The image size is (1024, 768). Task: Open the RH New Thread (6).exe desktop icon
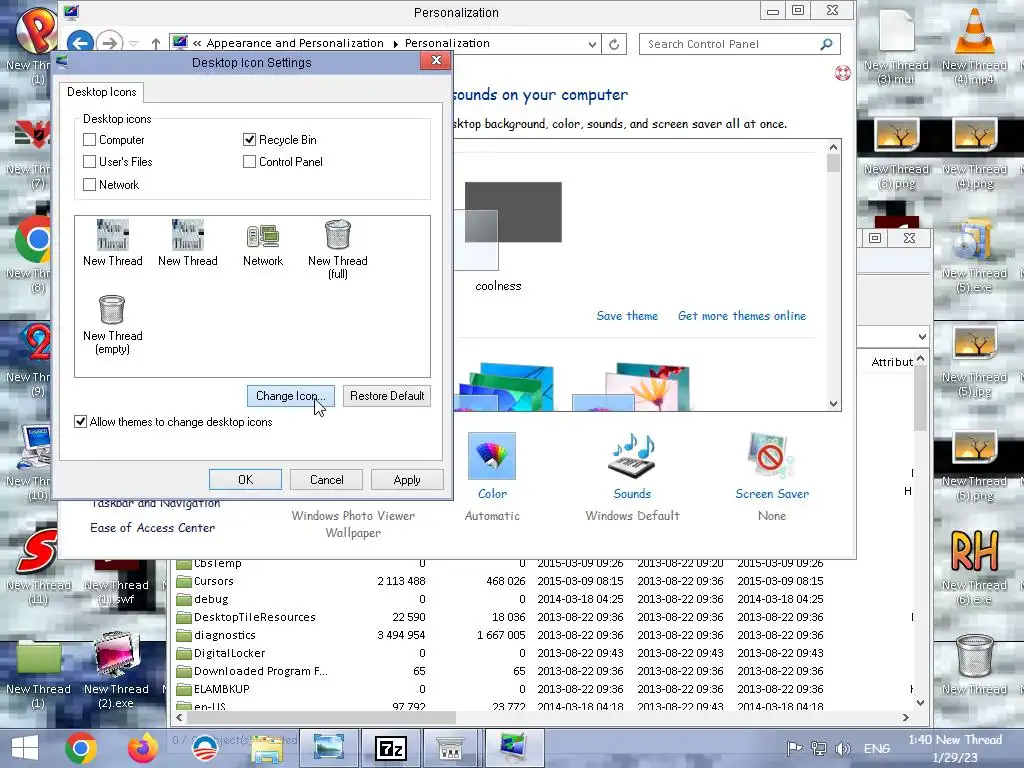(x=974, y=567)
